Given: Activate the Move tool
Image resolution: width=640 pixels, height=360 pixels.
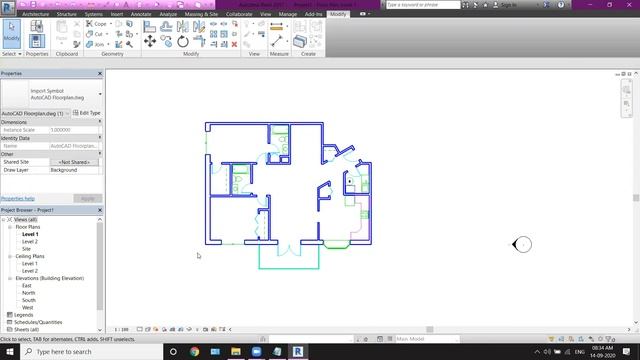Looking at the screenshot, I should (x=149, y=41).
